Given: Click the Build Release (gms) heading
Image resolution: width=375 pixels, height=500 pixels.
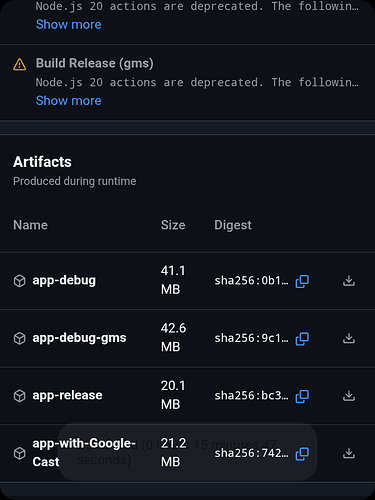Looking at the screenshot, I should 95,63.
